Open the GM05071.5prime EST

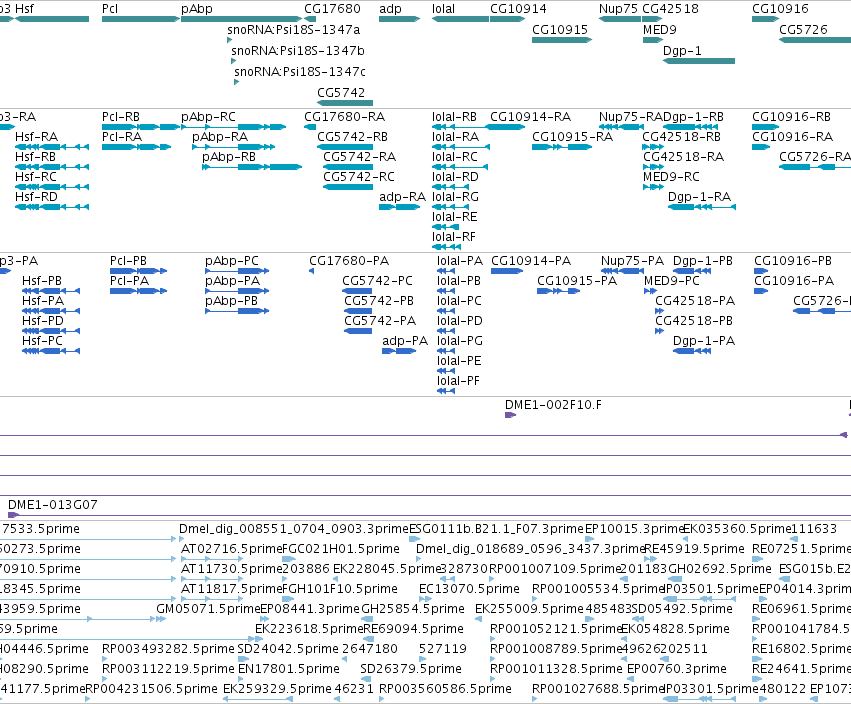pyautogui.click(x=208, y=609)
